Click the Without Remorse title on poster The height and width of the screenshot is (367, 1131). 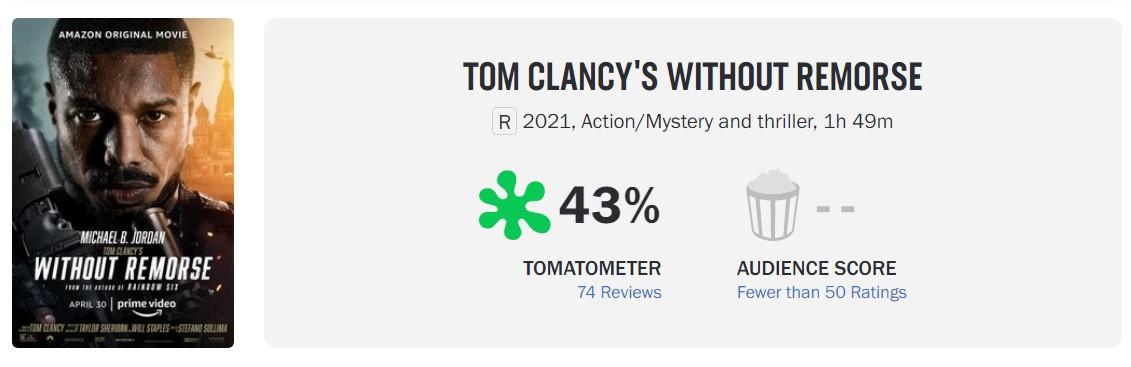pos(123,267)
